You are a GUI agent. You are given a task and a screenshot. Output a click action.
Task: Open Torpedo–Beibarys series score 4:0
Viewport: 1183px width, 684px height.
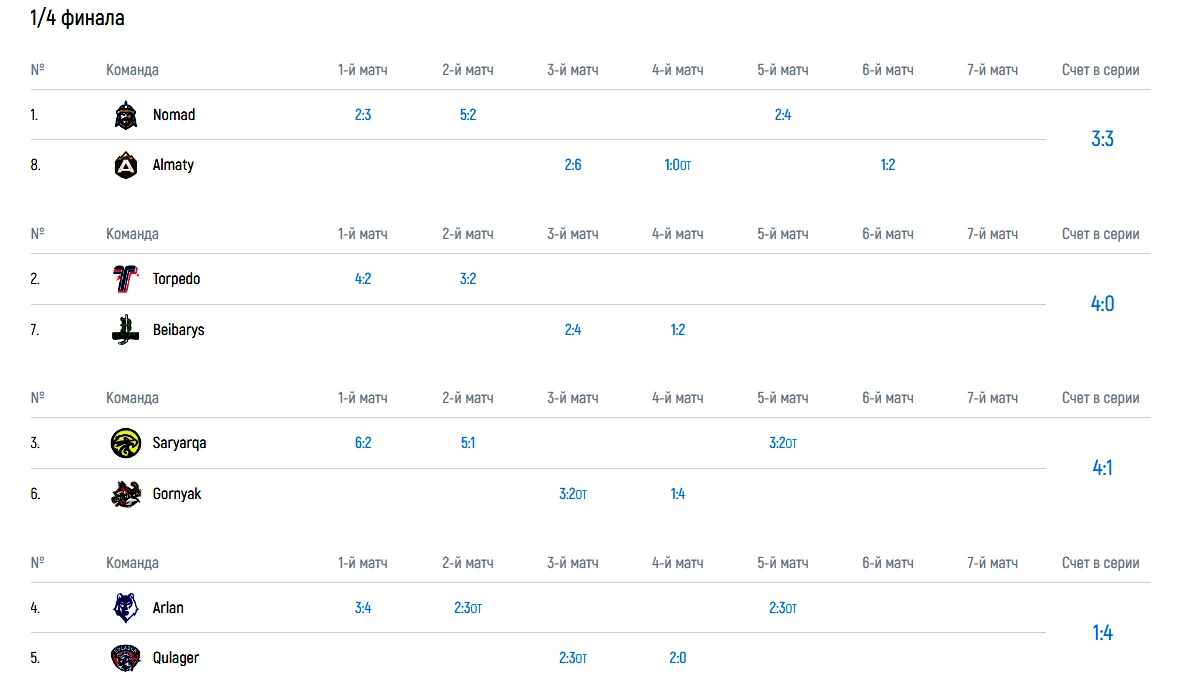[x=1102, y=304]
